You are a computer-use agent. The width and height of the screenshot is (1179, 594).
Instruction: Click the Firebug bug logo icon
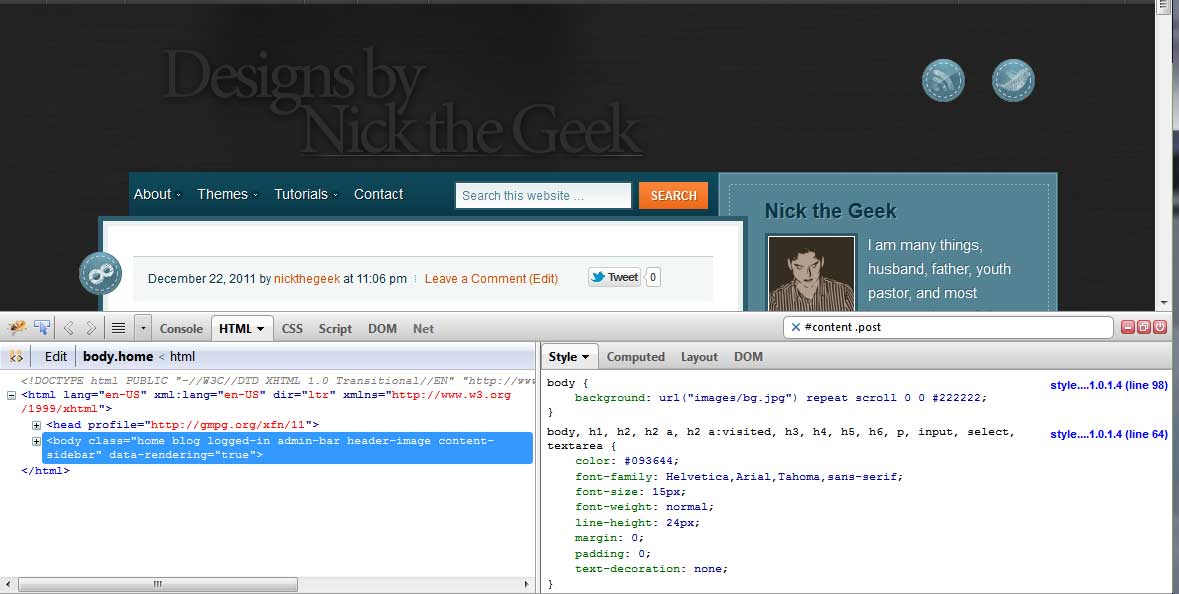(x=16, y=327)
